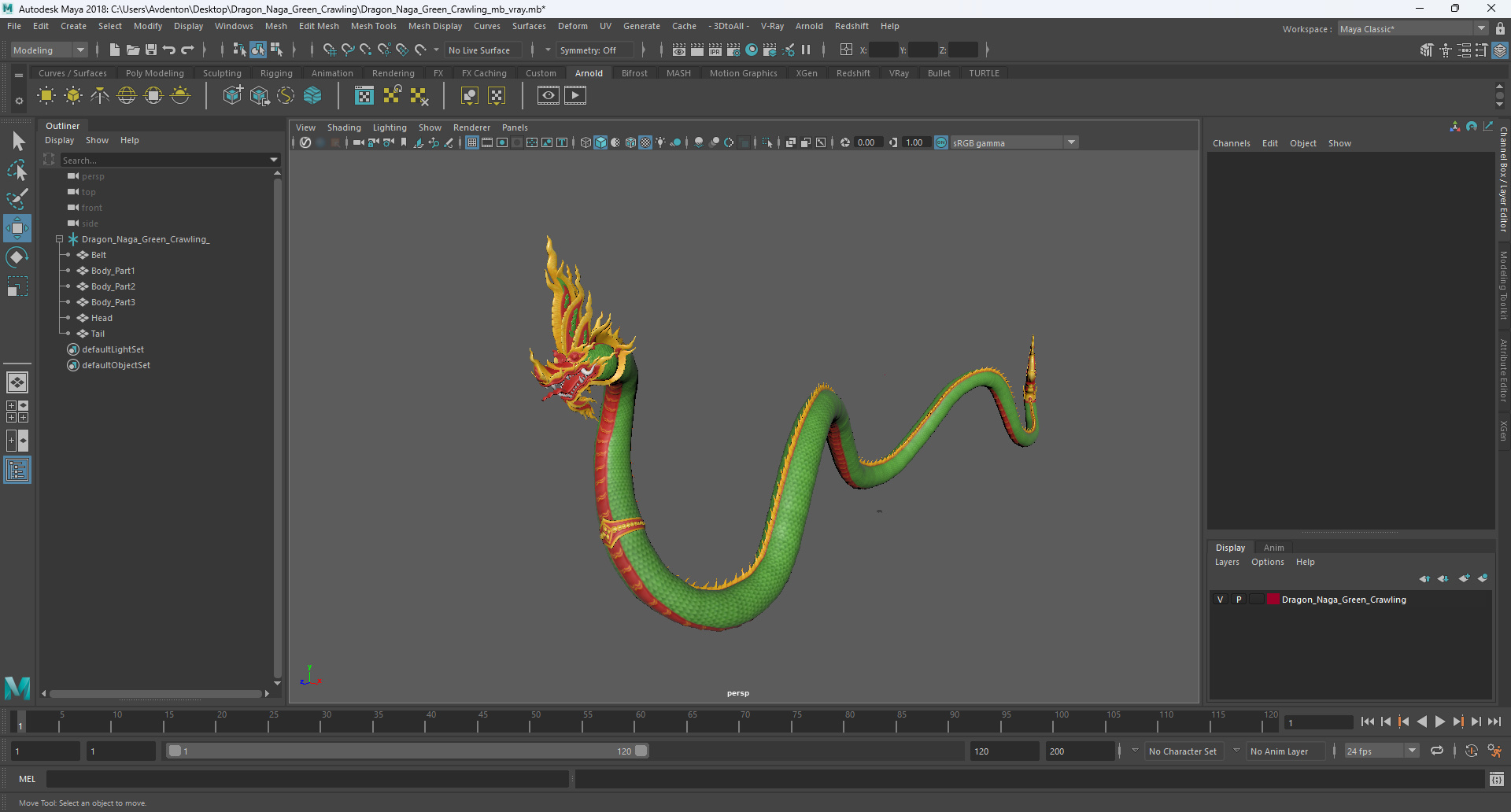Screen dimensions: 1511x812
Task: Activate the Lasso select tool
Action: tap(17, 170)
